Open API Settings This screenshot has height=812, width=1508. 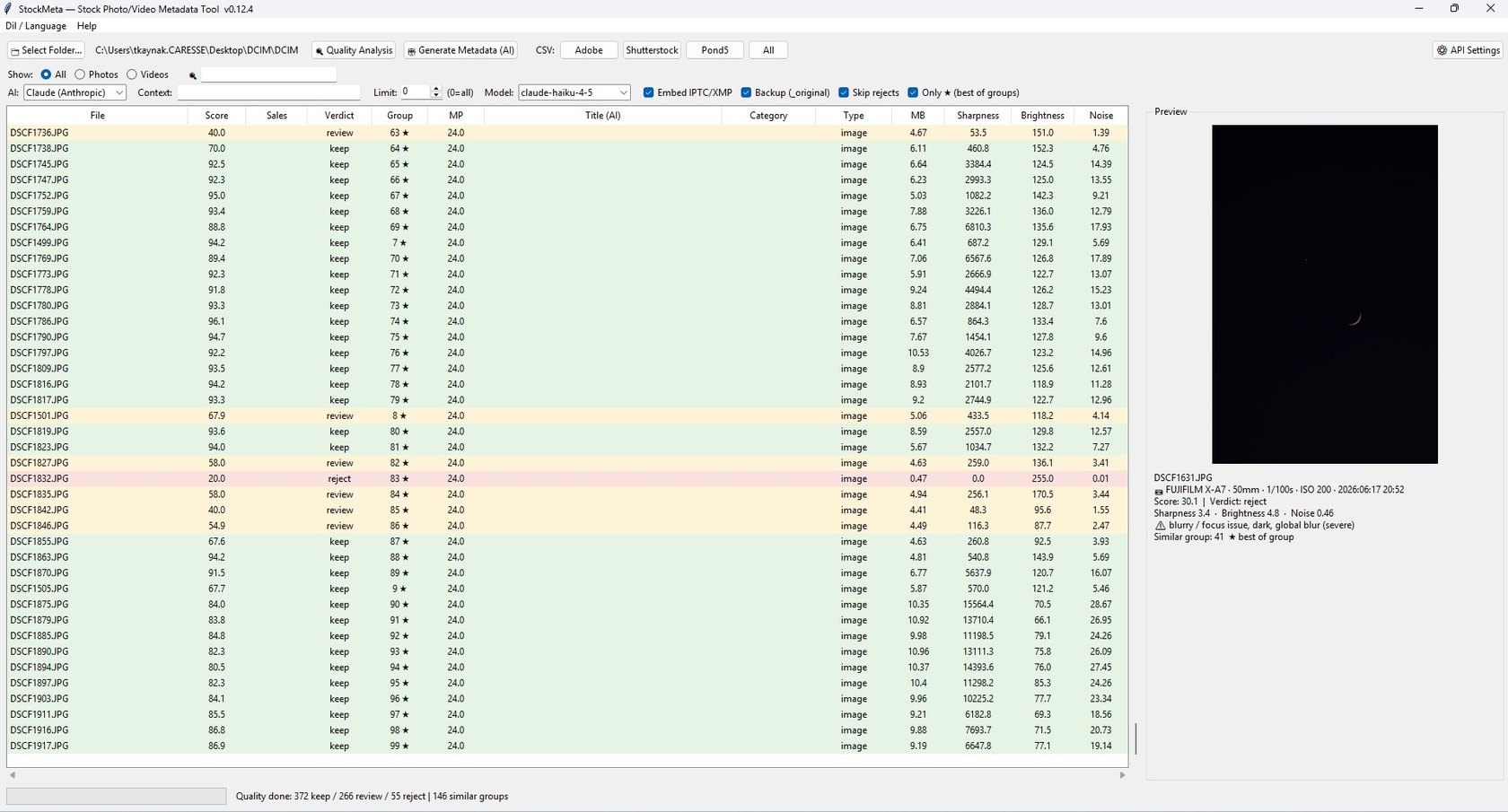(1468, 50)
